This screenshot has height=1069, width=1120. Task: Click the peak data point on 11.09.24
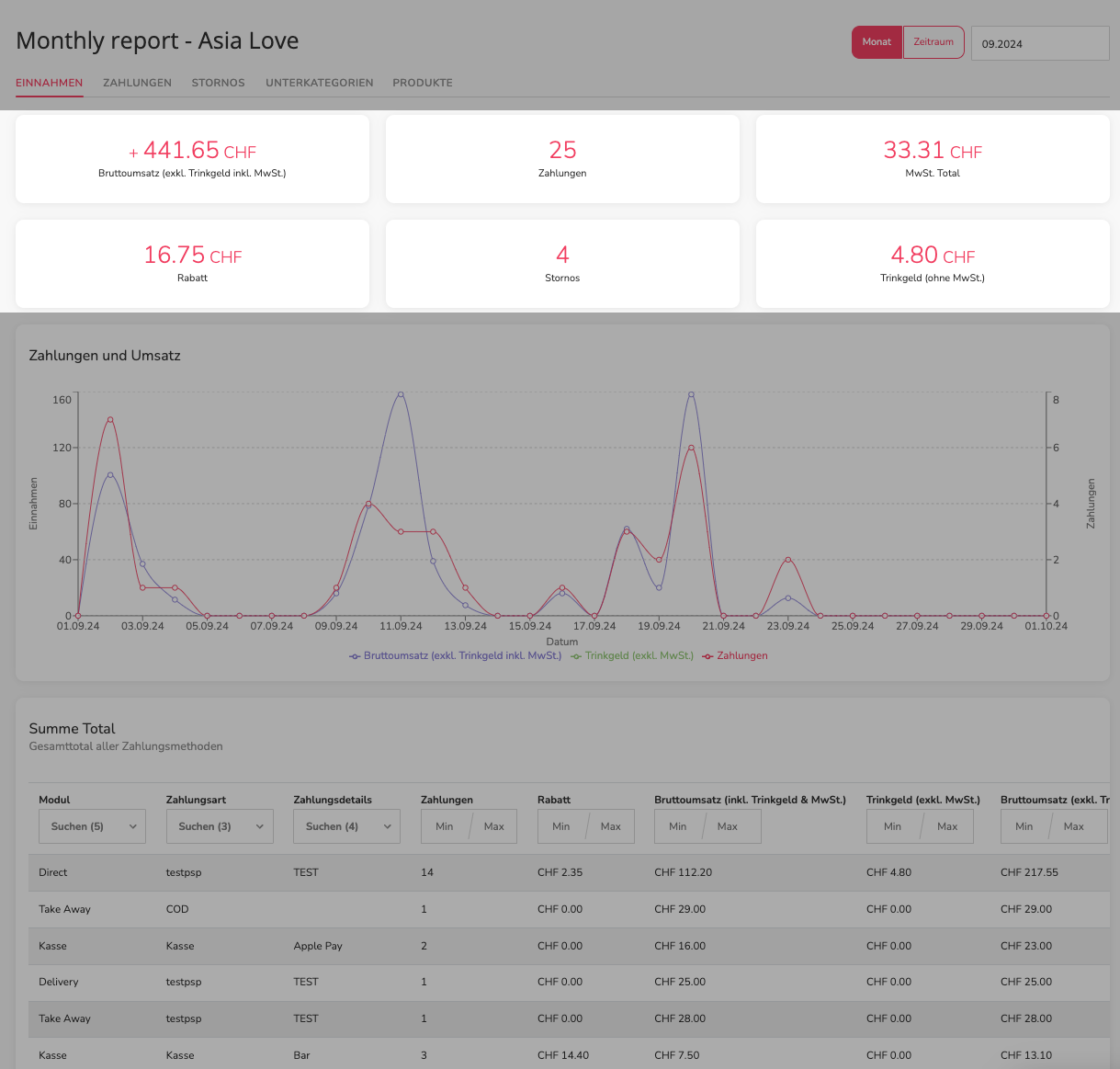click(401, 394)
